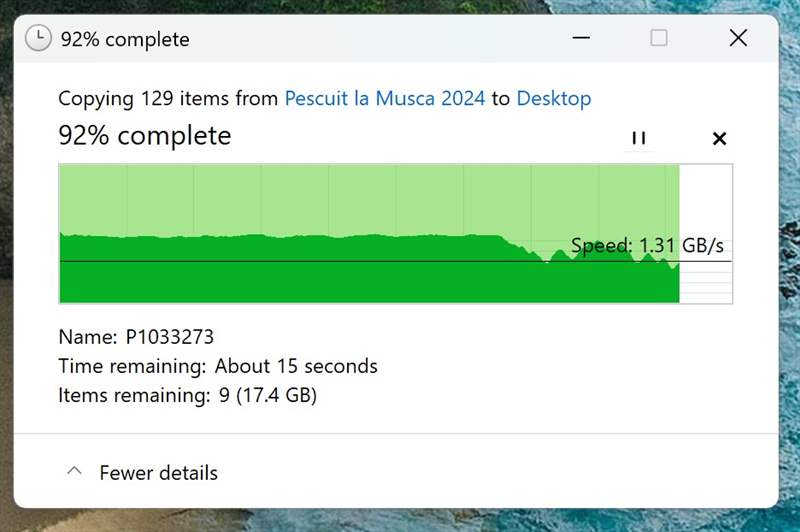Click the "About 15 seconds" time remaining text
The height and width of the screenshot is (532, 800).
[296, 366]
